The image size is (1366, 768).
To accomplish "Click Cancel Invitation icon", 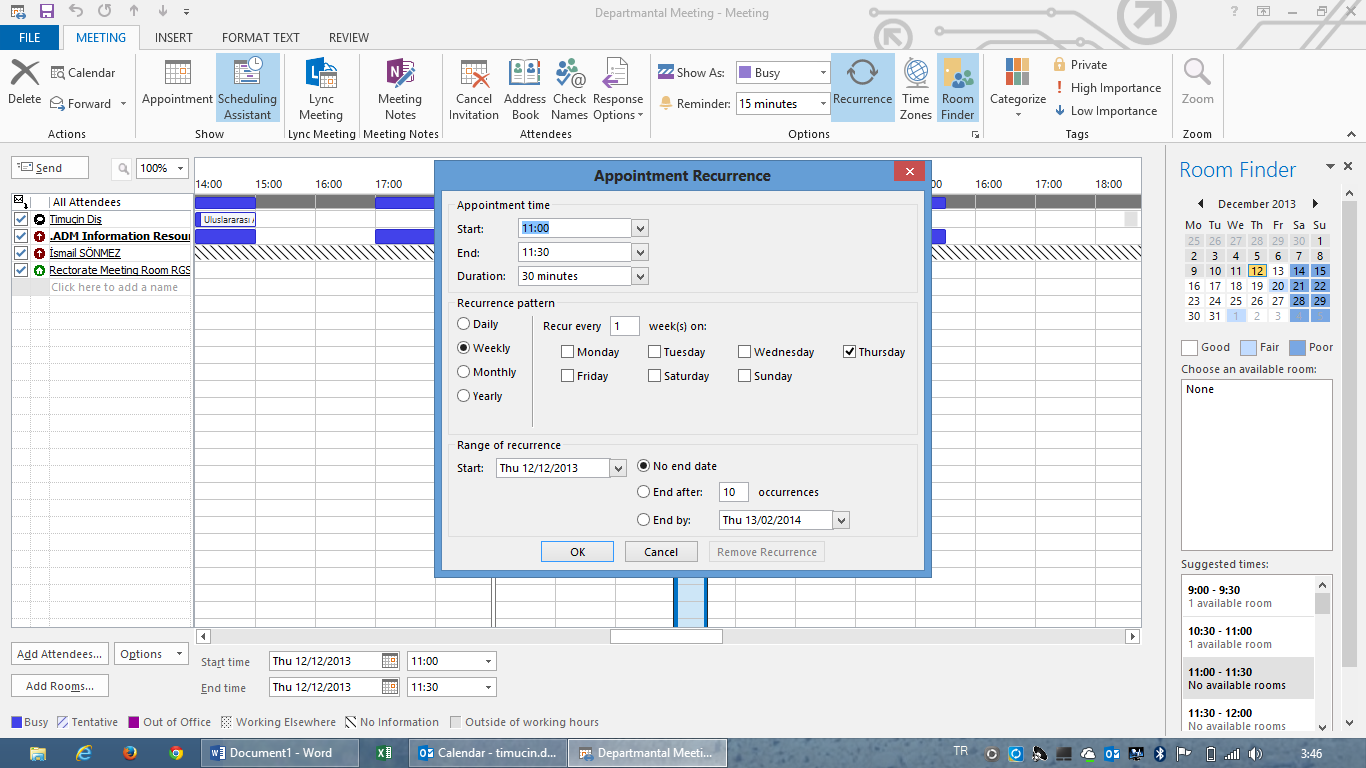I will [x=474, y=88].
